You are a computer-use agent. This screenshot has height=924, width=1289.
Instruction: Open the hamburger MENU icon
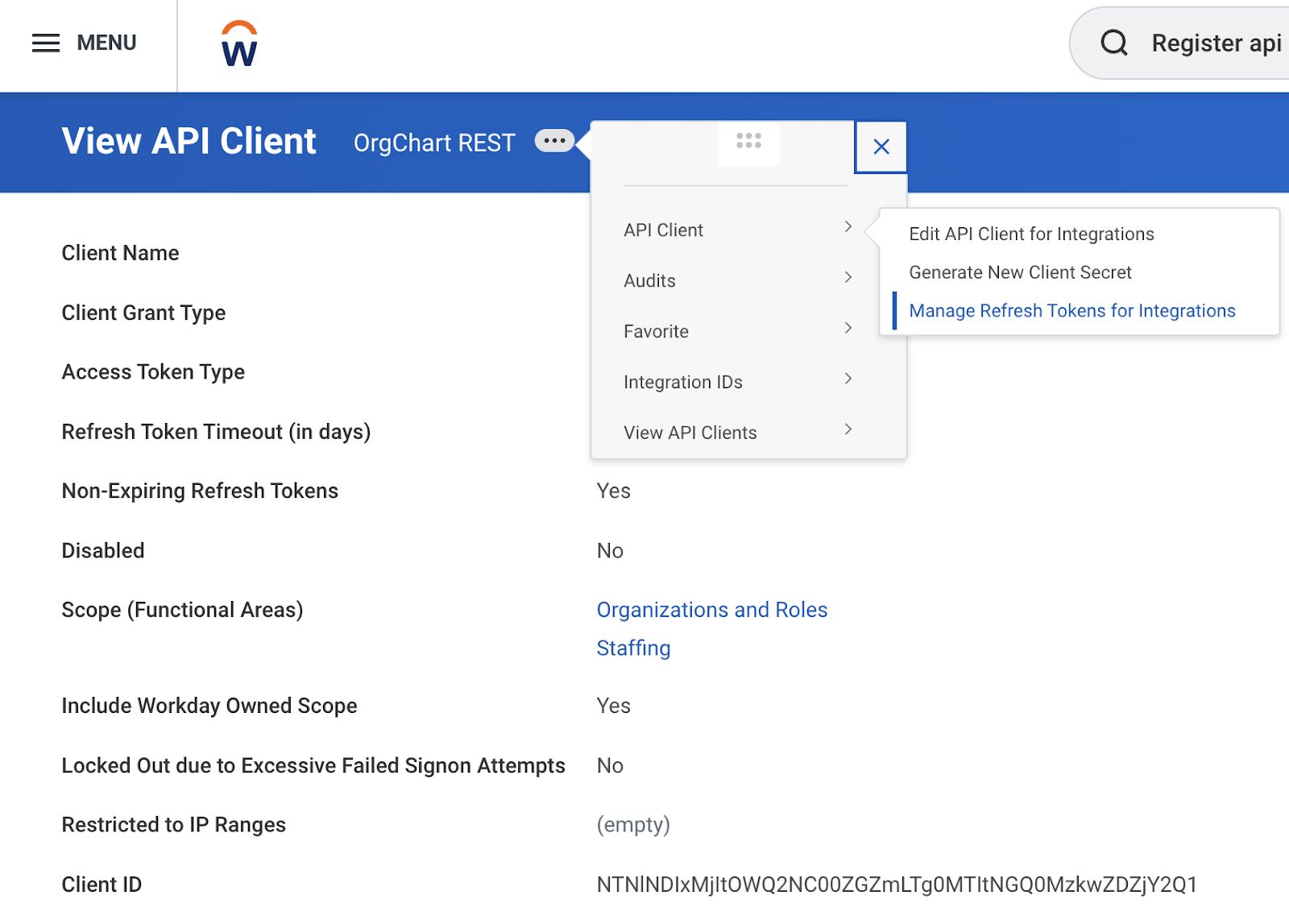(x=46, y=43)
